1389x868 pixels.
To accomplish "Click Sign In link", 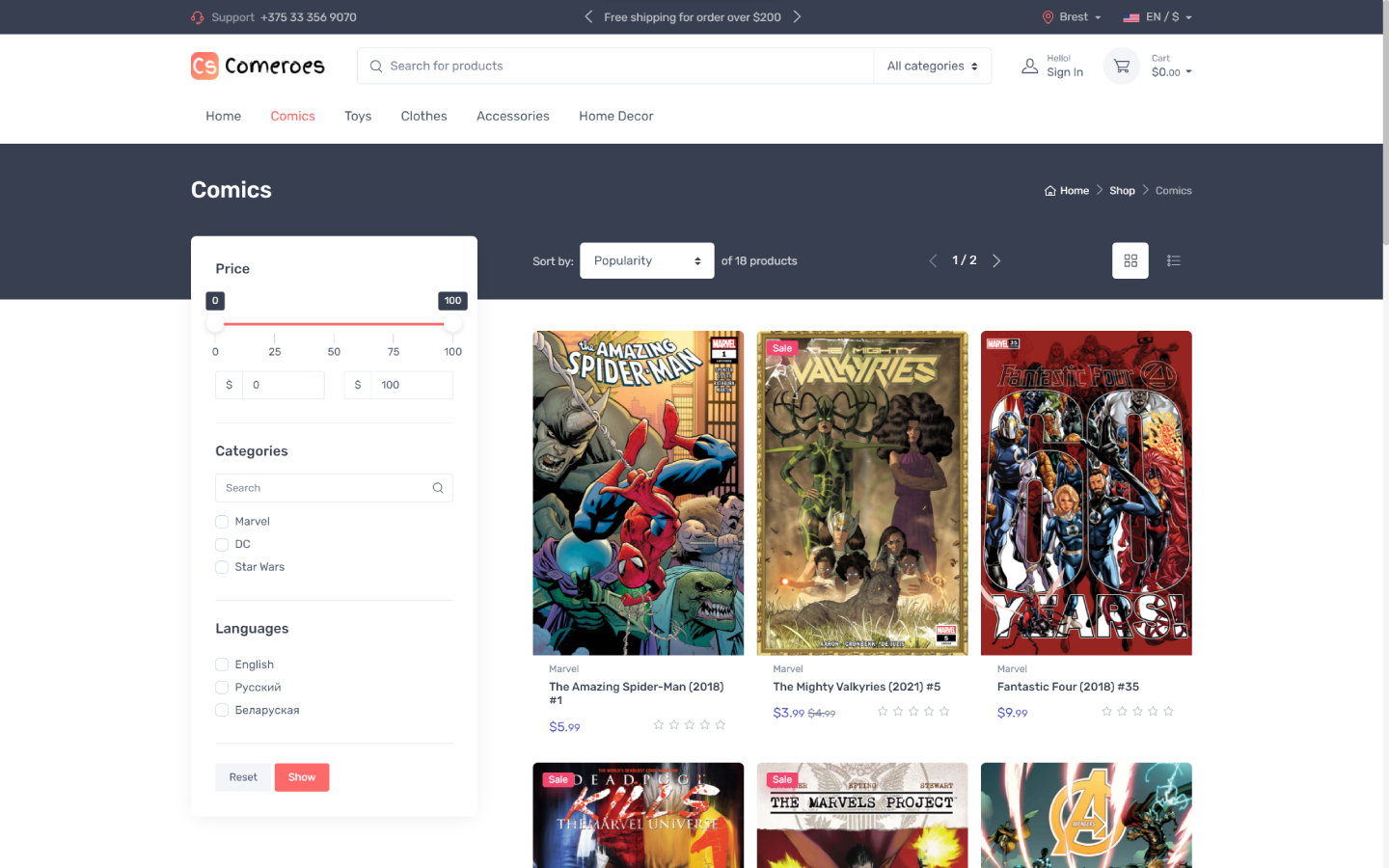I will (1065, 72).
